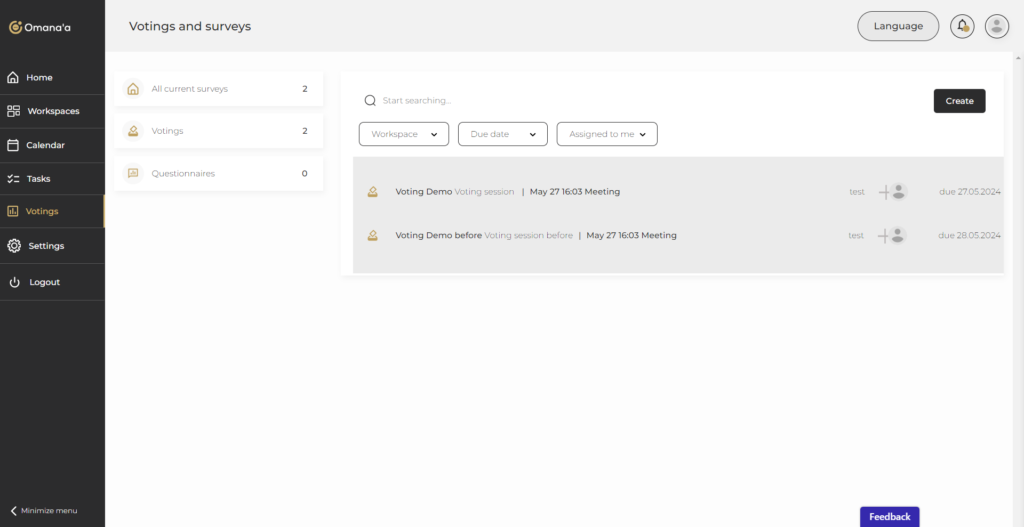Select the Questionnaires category
Screen dimensions: 1024x527
[218, 174]
